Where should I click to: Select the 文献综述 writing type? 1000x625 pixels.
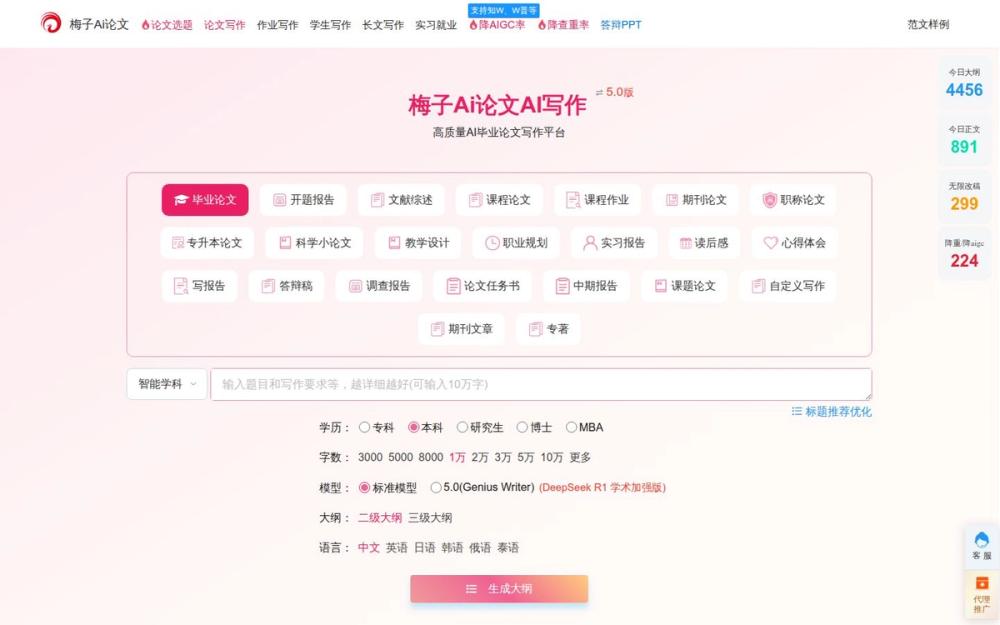point(401,199)
